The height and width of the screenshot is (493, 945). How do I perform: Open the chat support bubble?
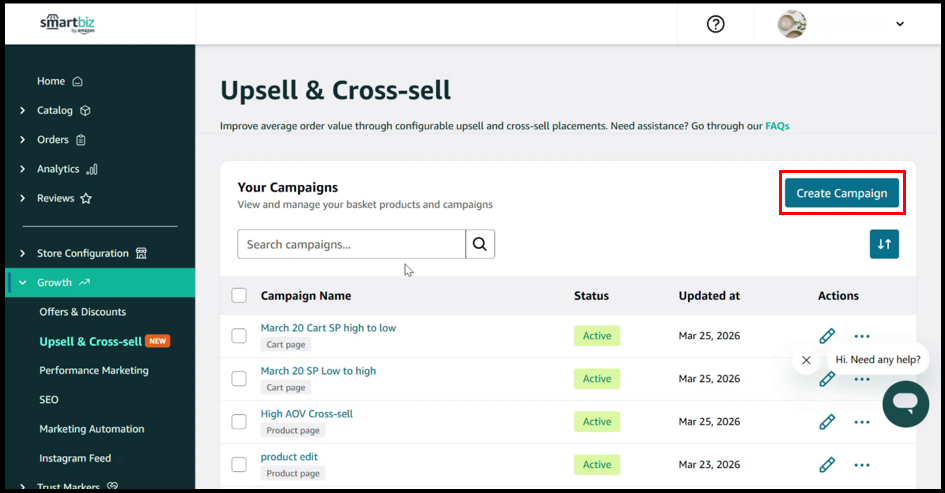pos(905,403)
